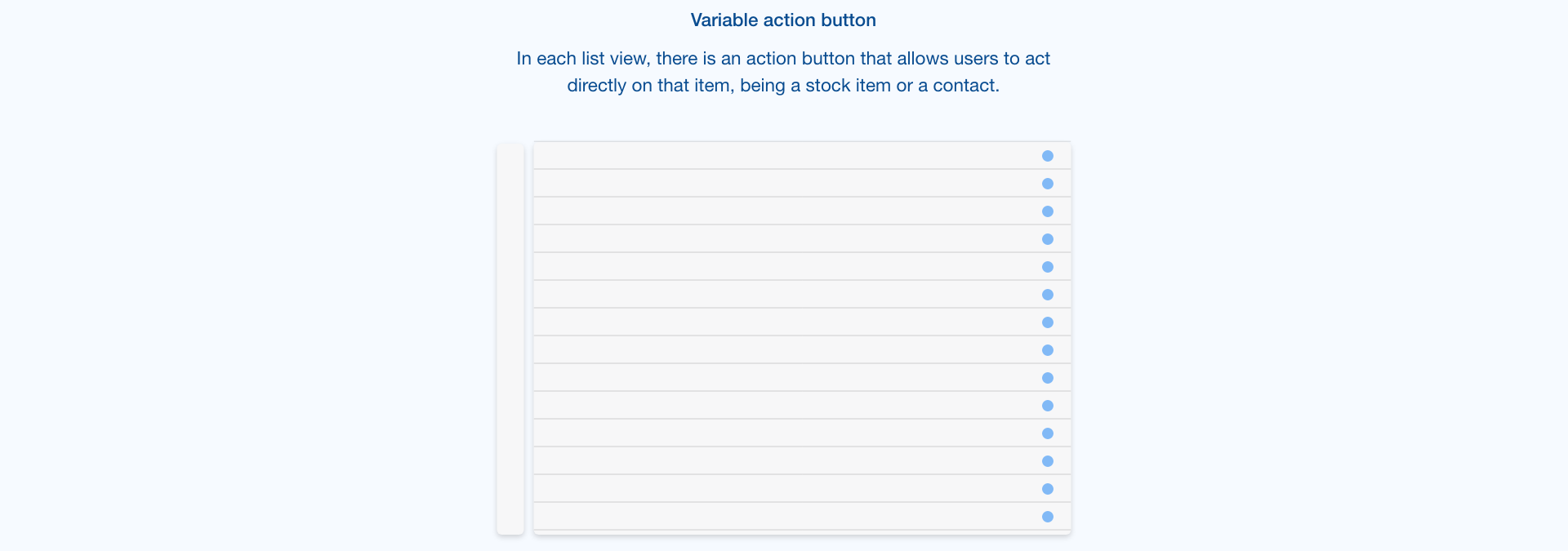The width and height of the screenshot is (1568, 551).
Task: Click the blue action dot in the third row
Action: point(1048,211)
